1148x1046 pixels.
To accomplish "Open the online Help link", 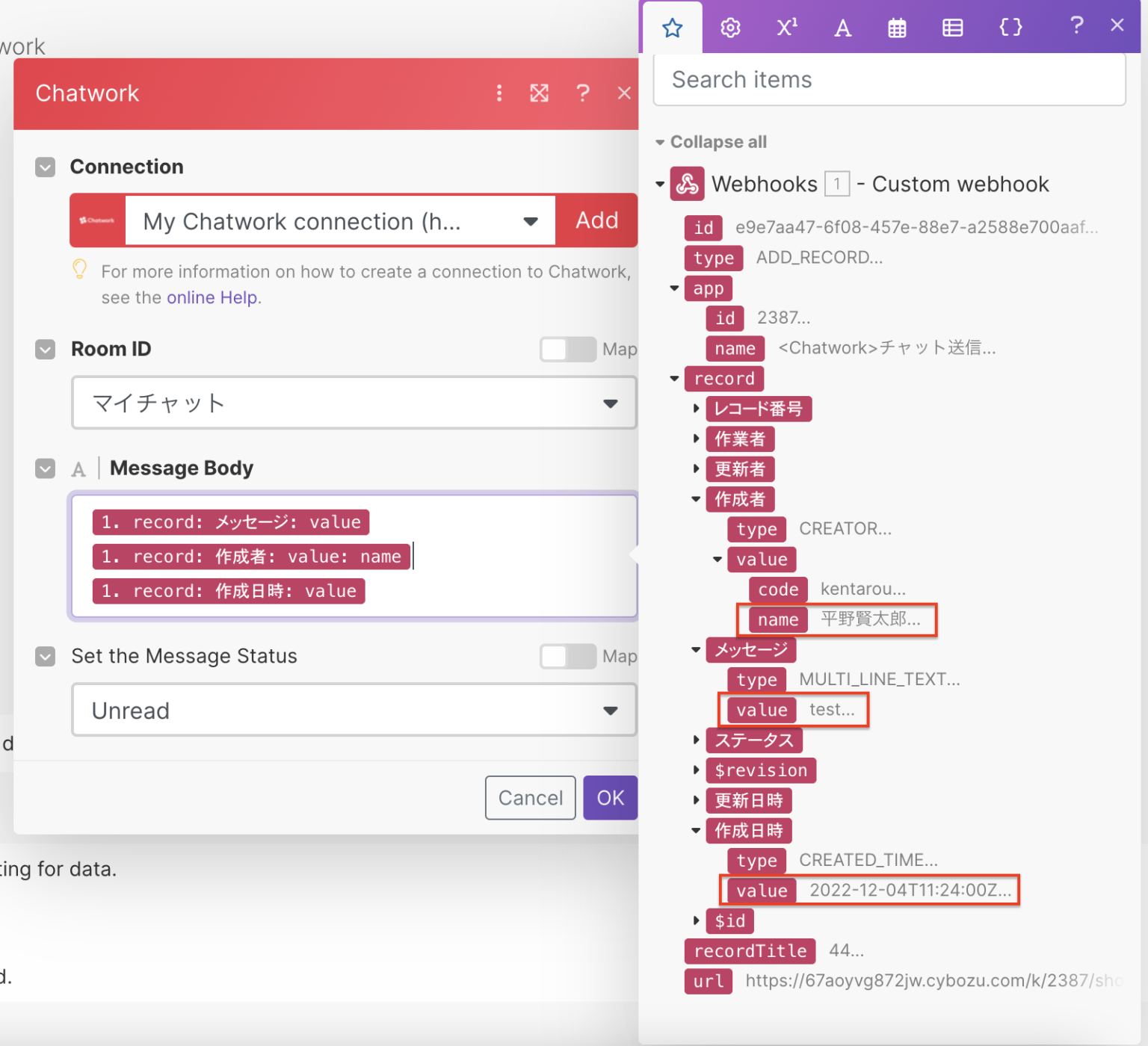I will [212, 297].
